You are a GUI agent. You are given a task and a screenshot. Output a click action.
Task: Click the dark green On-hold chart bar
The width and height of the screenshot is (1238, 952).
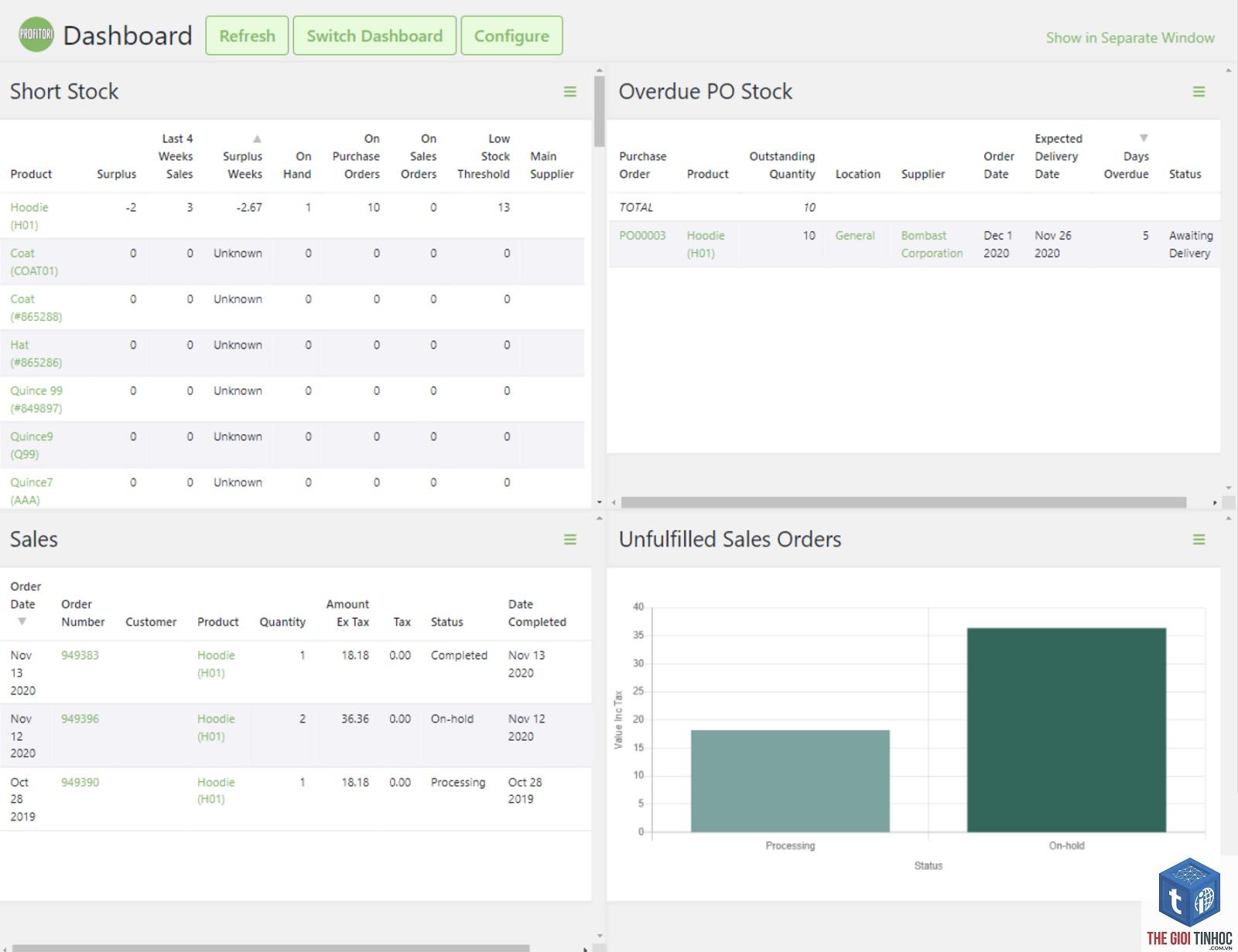[1066, 730]
